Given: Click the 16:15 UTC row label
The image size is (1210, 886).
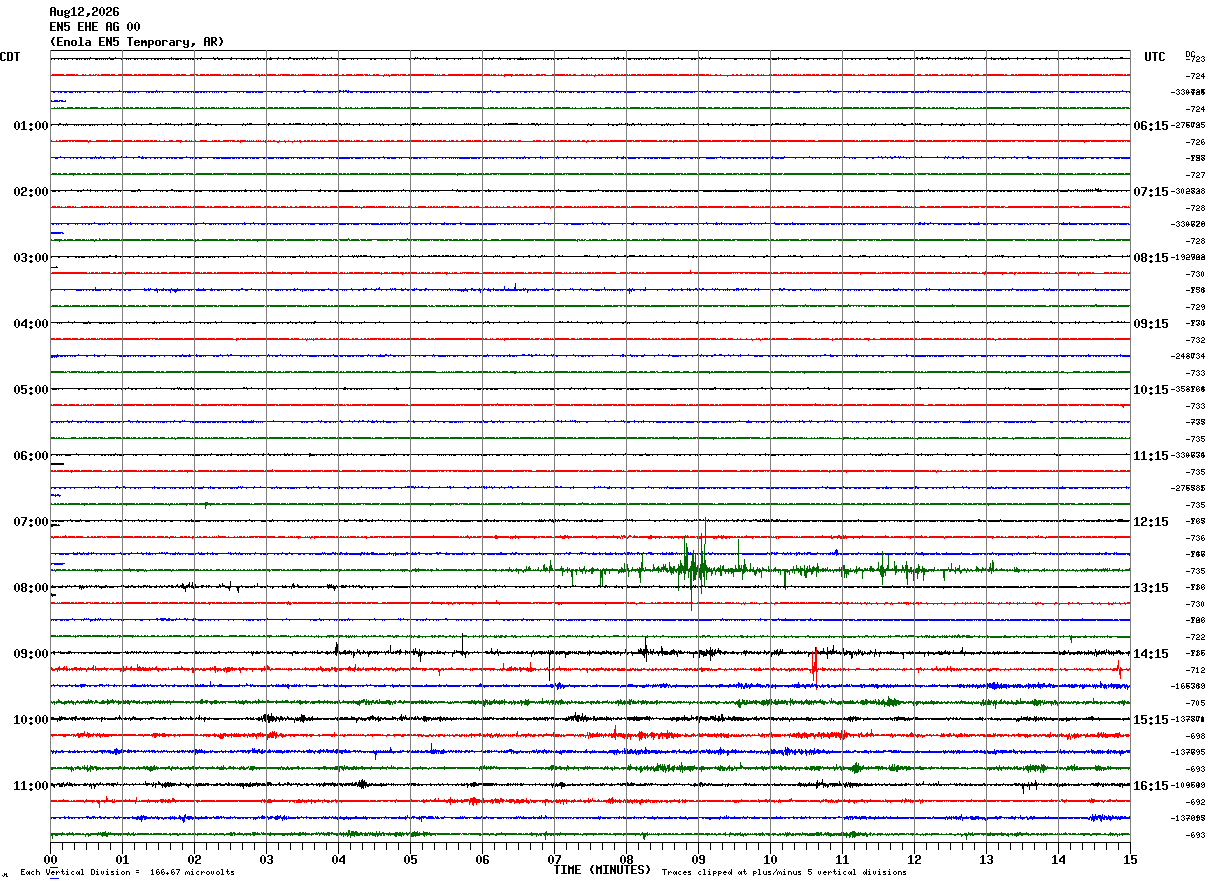Looking at the screenshot, I should pyautogui.click(x=1151, y=786).
